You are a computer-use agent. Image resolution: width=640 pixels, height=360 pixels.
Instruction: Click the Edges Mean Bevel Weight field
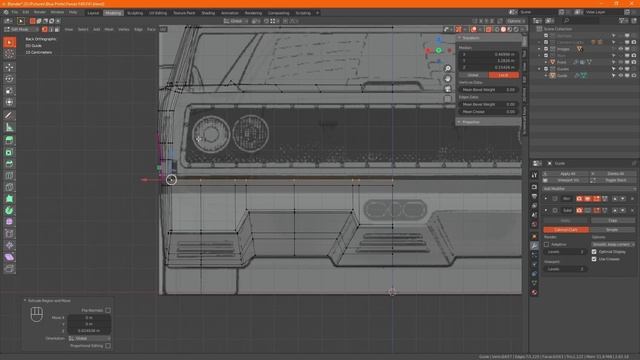(489, 104)
